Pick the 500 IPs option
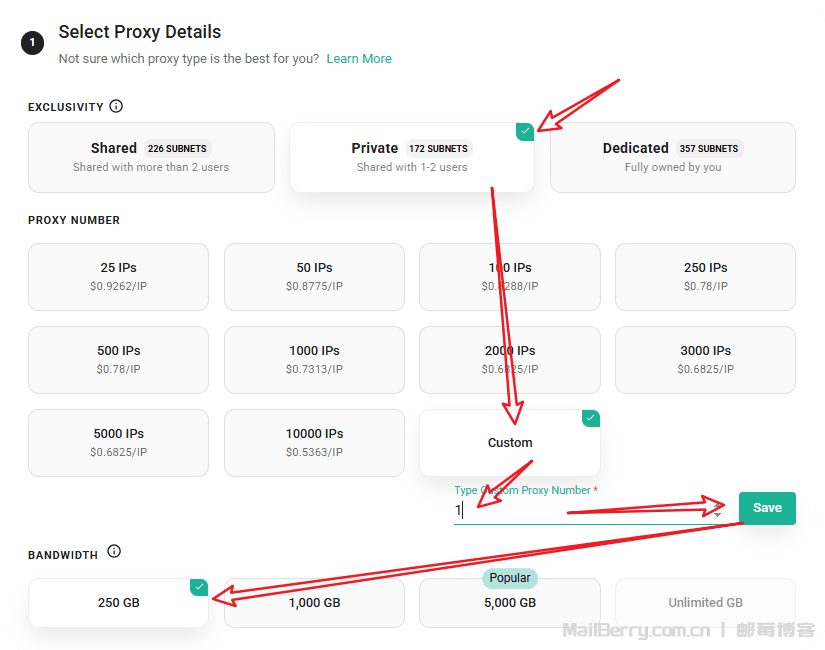The height and width of the screenshot is (650, 825). pos(118,360)
